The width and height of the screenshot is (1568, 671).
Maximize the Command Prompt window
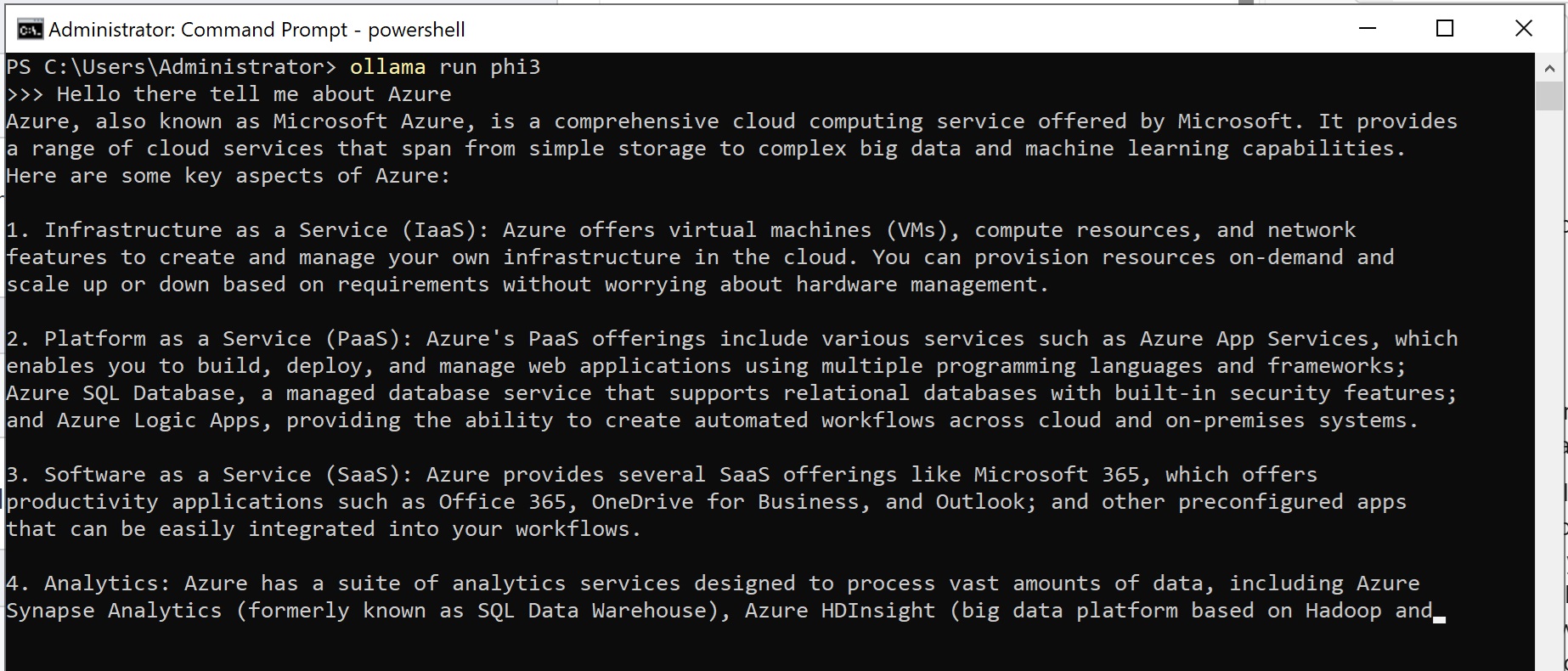1445,29
